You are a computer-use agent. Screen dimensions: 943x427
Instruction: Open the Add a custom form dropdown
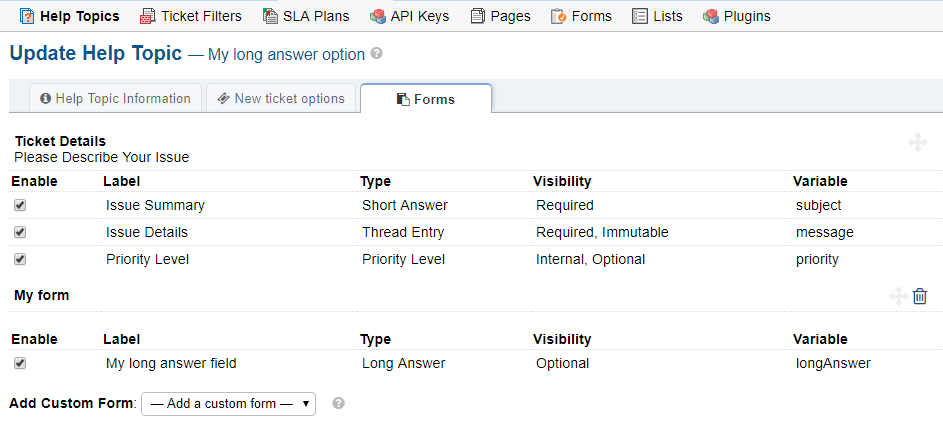coord(229,404)
